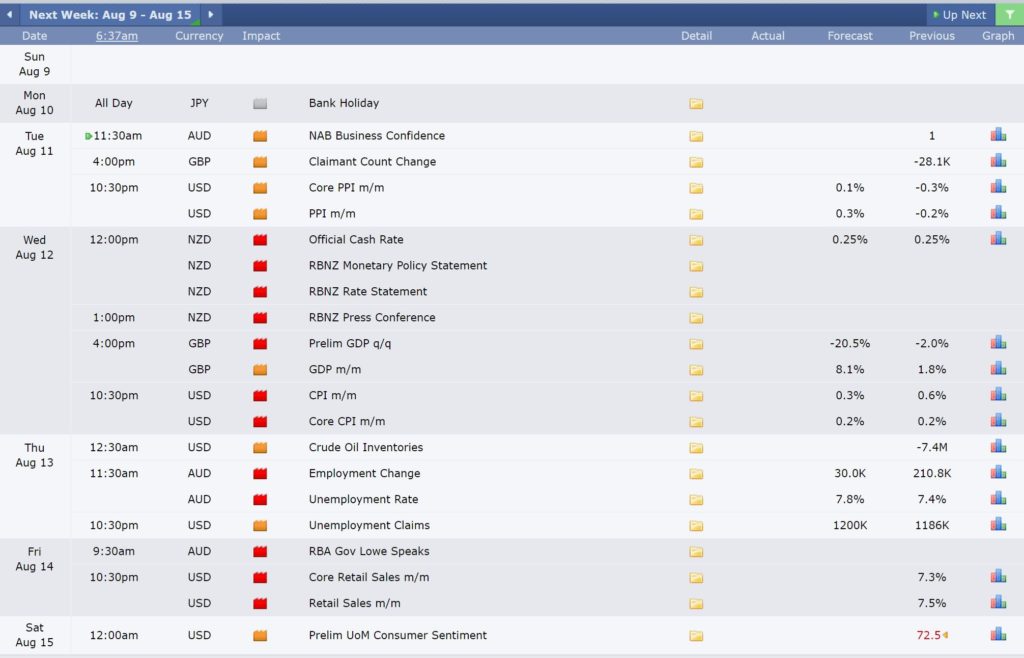
Task: Select the Prelim GDP q/q event
Action: coord(349,343)
